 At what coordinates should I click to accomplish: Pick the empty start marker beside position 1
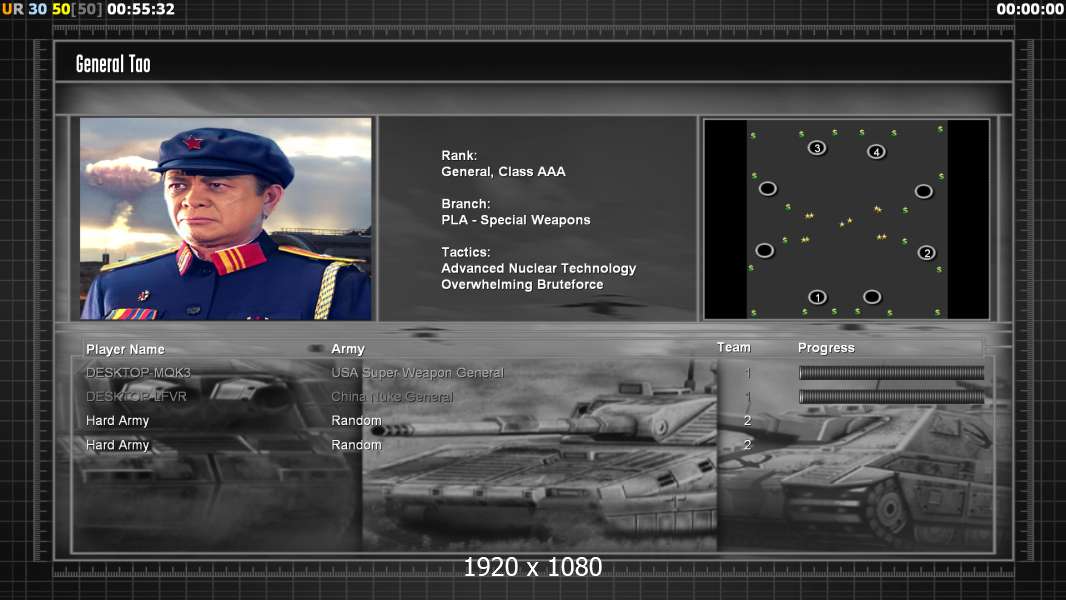(872, 296)
